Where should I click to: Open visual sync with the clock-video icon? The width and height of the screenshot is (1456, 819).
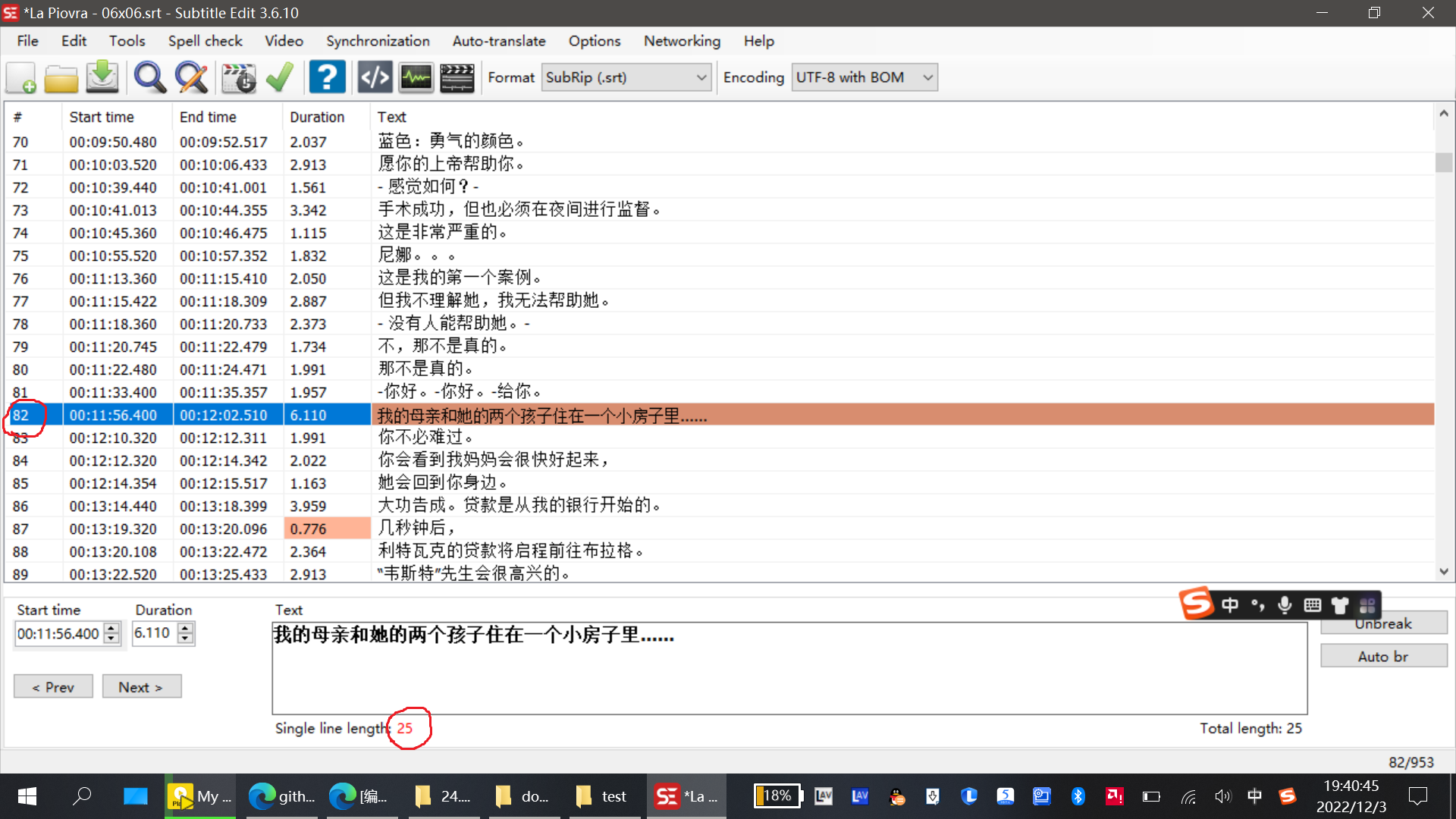(x=238, y=77)
